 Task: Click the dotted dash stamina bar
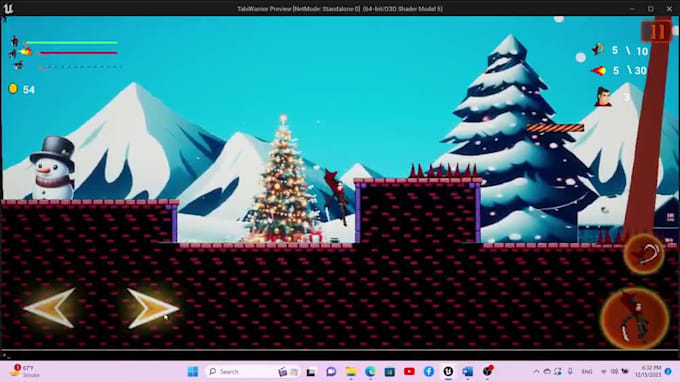point(80,67)
